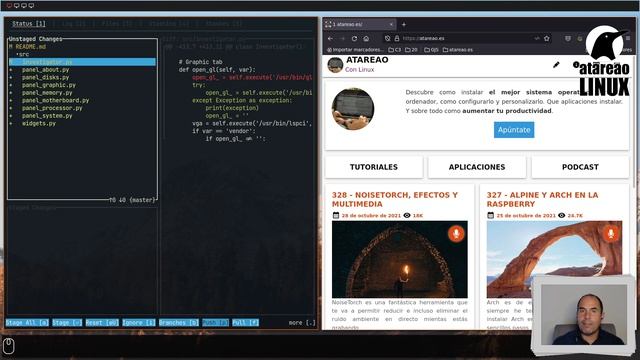The height and width of the screenshot is (360, 640).
Task: Click the microphone badge on the Alpine post
Action: point(611,234)
